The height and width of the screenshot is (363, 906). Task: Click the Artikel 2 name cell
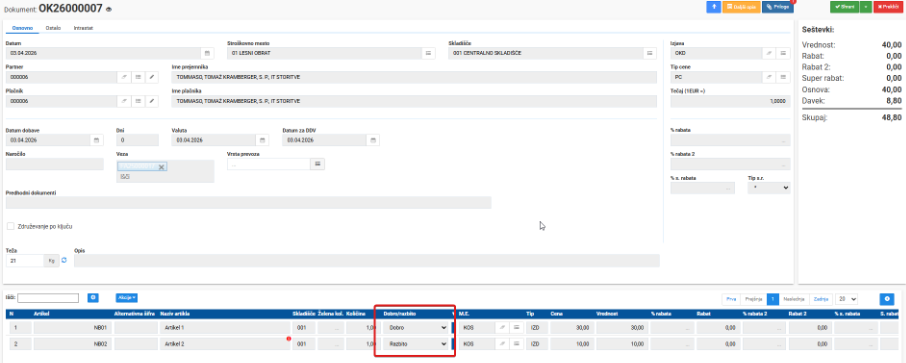point(225,343)
